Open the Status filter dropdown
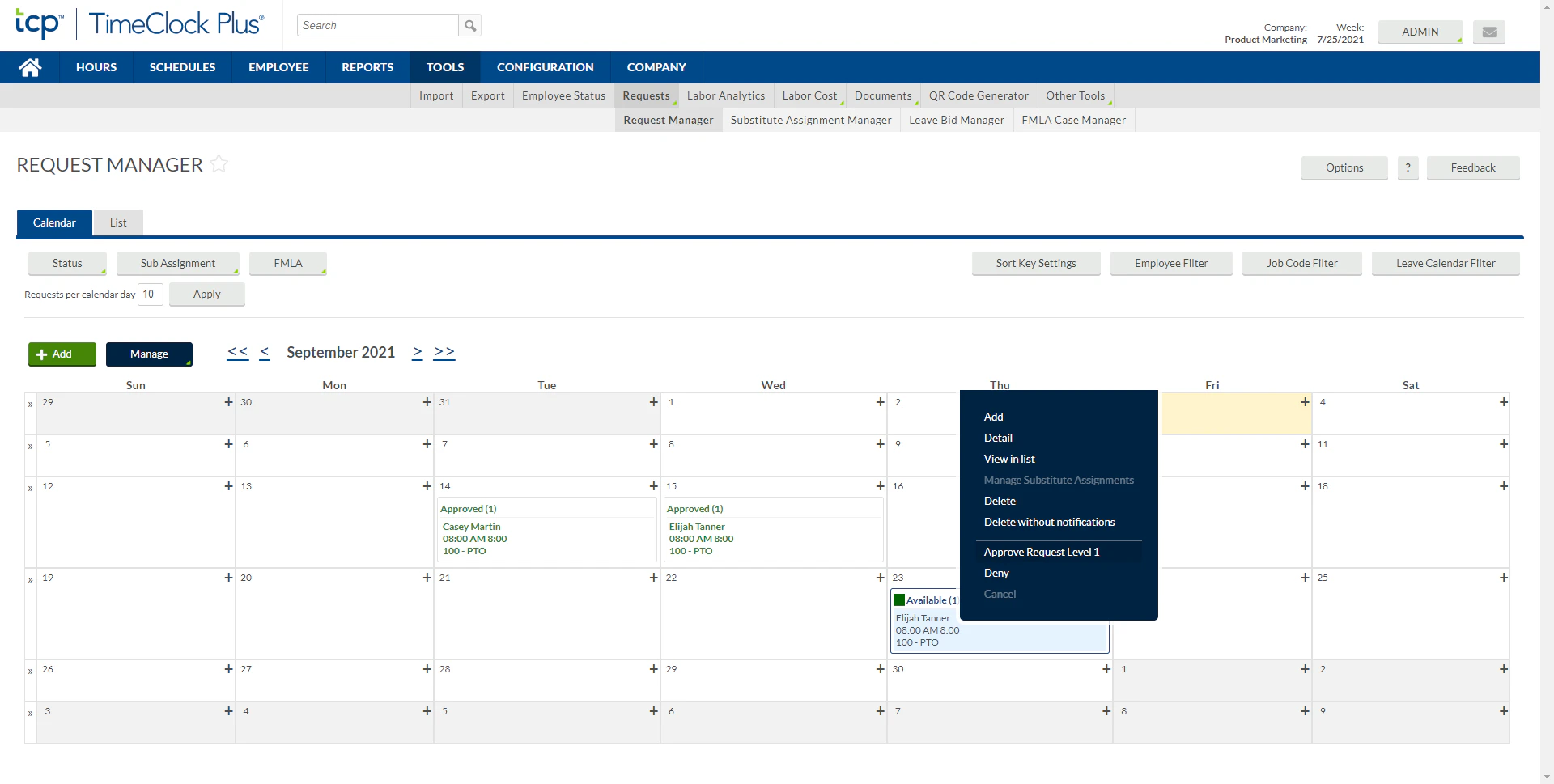Viewport: 1554px width, 784px height. [67, 263]
